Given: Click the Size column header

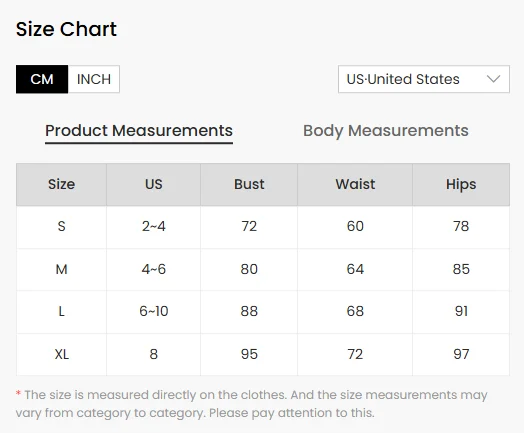Looking at the screenshot, I should pos(61,184).
